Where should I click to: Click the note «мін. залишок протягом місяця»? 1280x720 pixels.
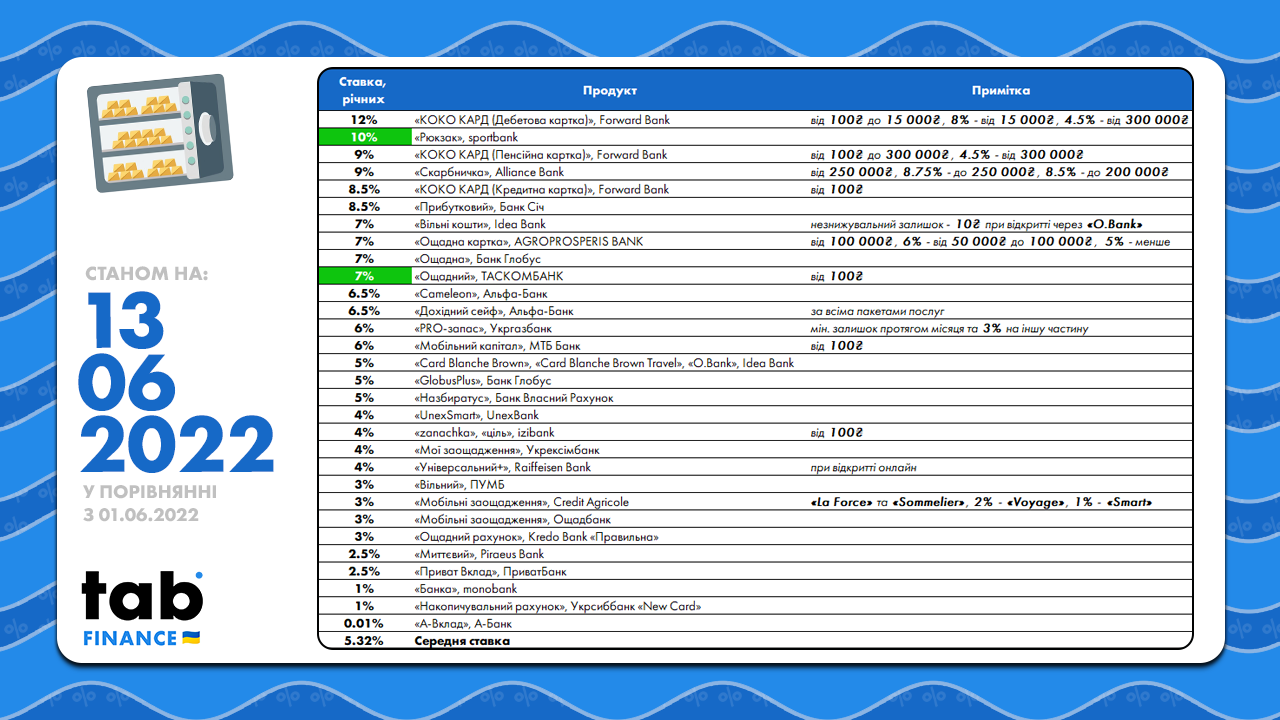[949, 328]
